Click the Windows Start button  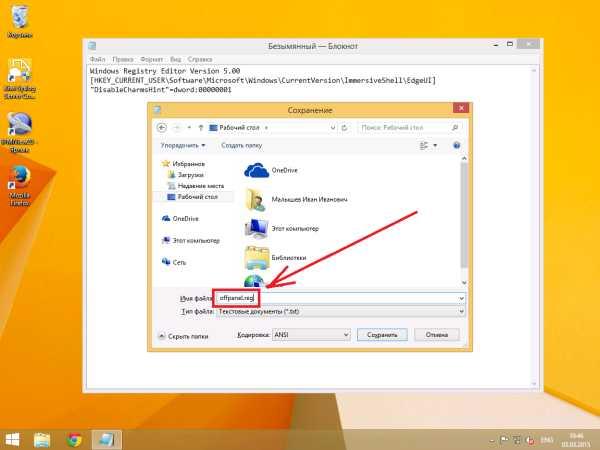[x=12, y=439]
